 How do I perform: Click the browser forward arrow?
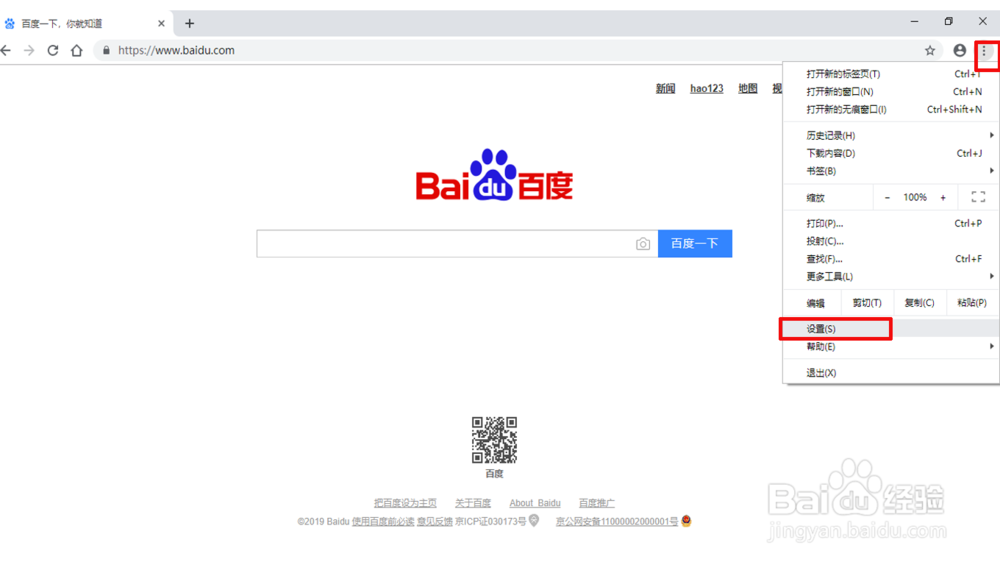click(x=29, y=50)
